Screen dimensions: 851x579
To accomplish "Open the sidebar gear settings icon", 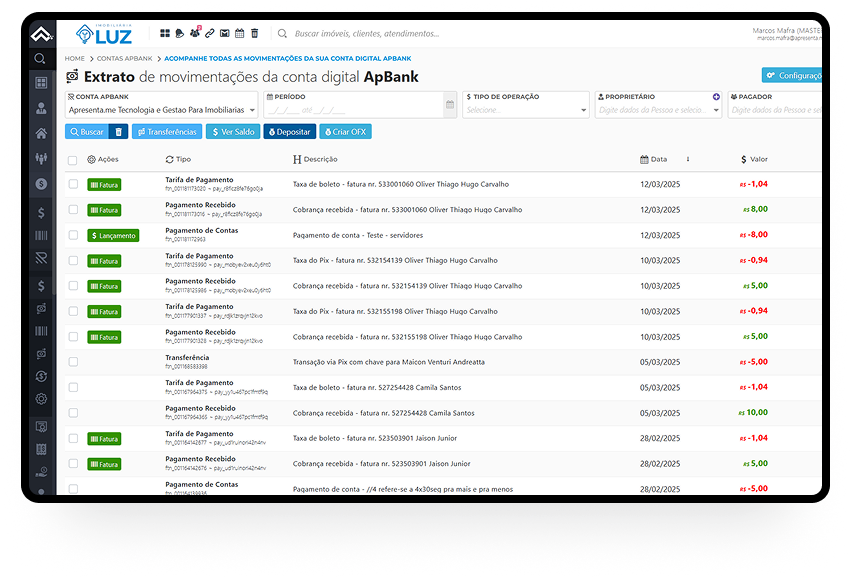I will pyautogui.click(x=41, y=399).
